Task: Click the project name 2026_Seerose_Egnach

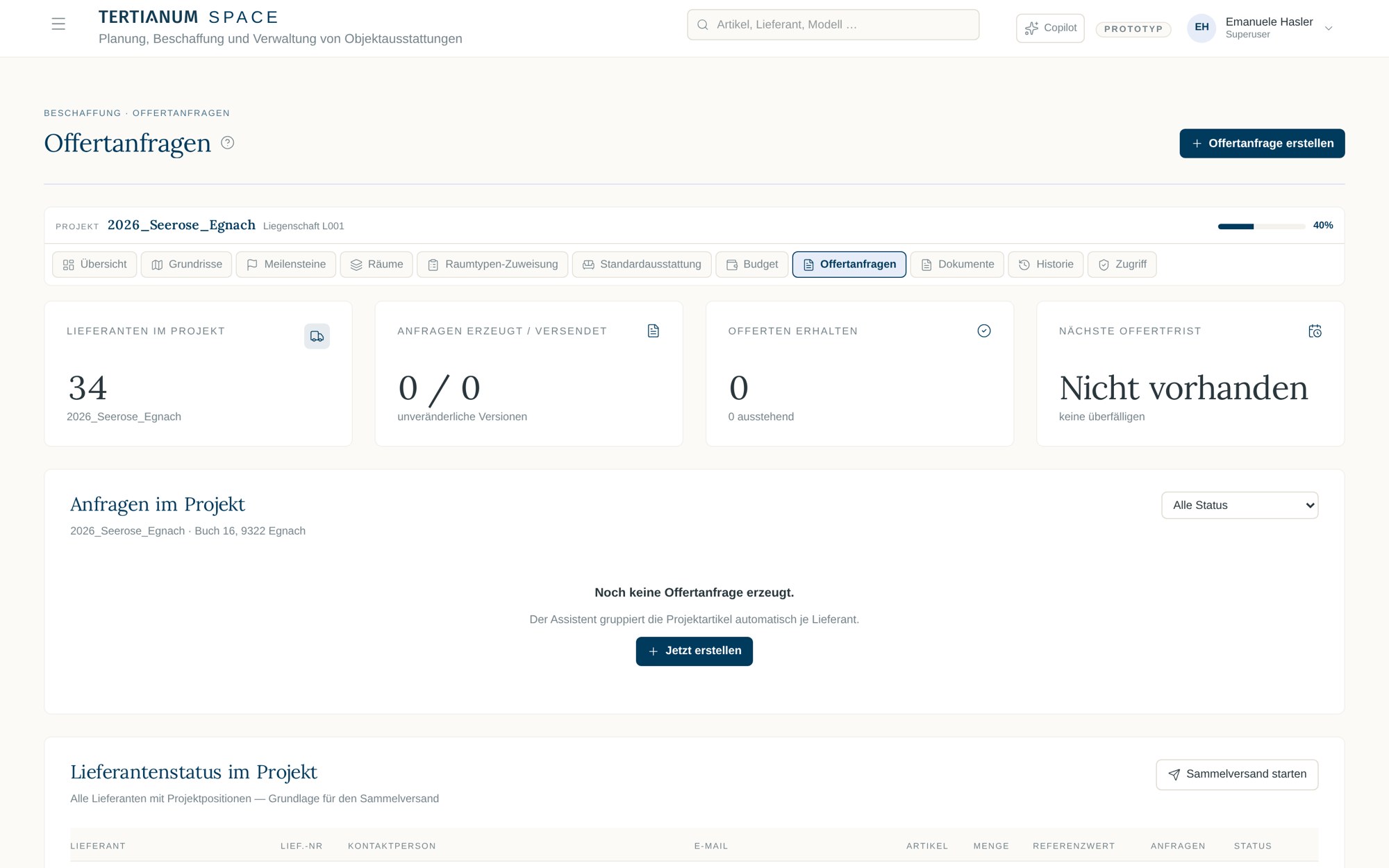Action: point(181,226)
